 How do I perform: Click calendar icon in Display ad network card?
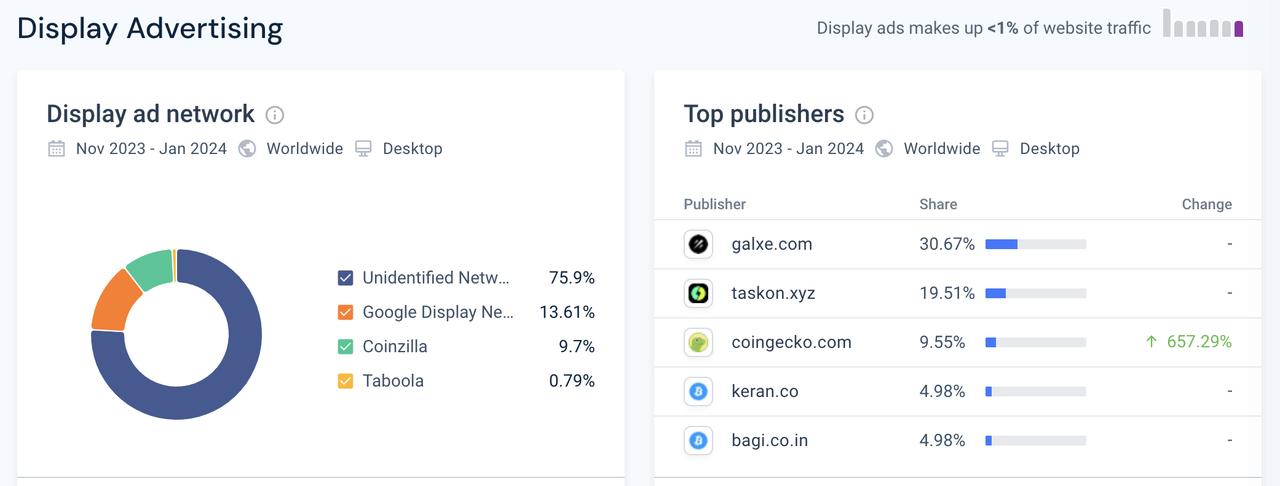[x=57, y=149]
